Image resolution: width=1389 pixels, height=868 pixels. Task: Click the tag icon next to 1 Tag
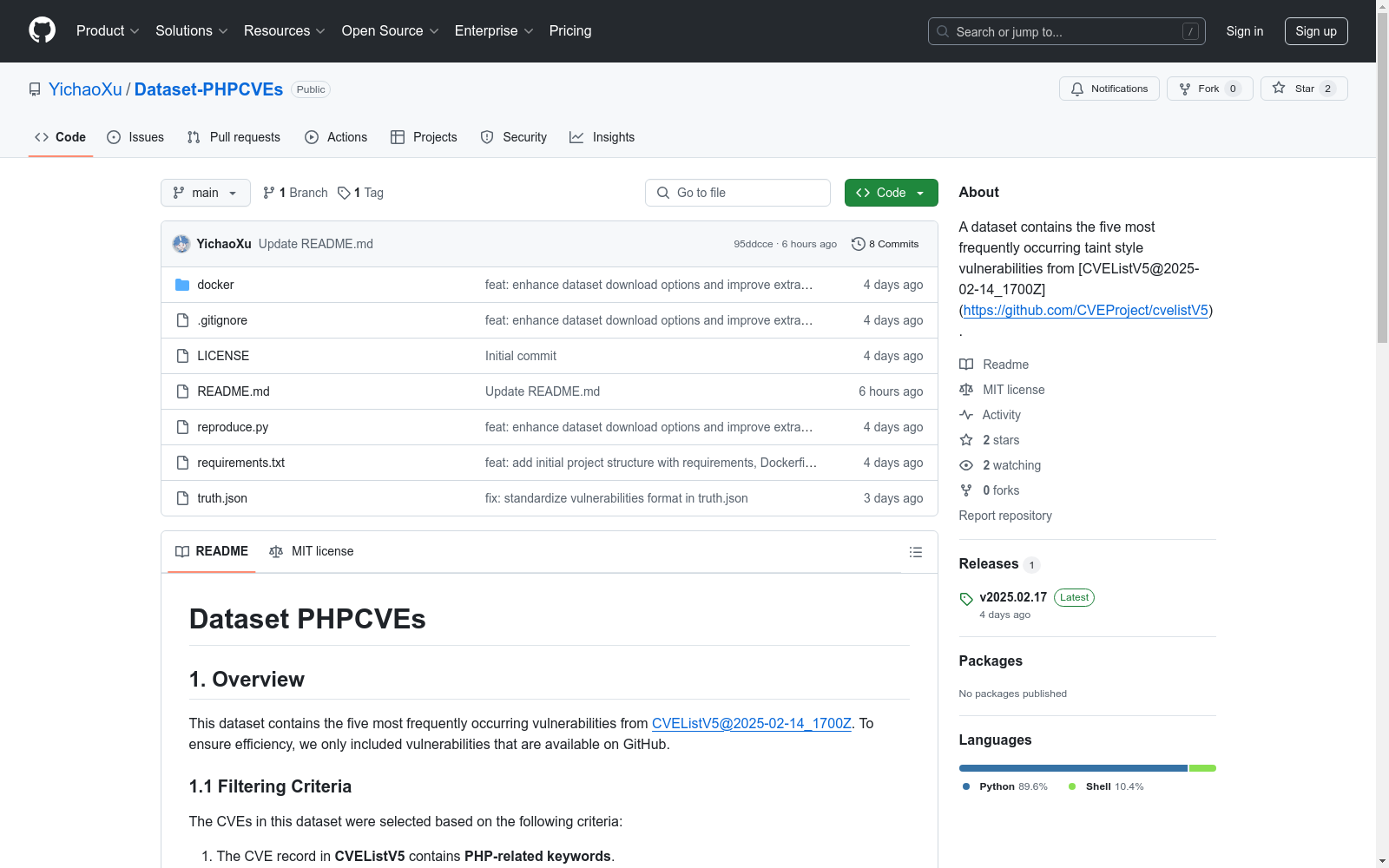[344, 193]
